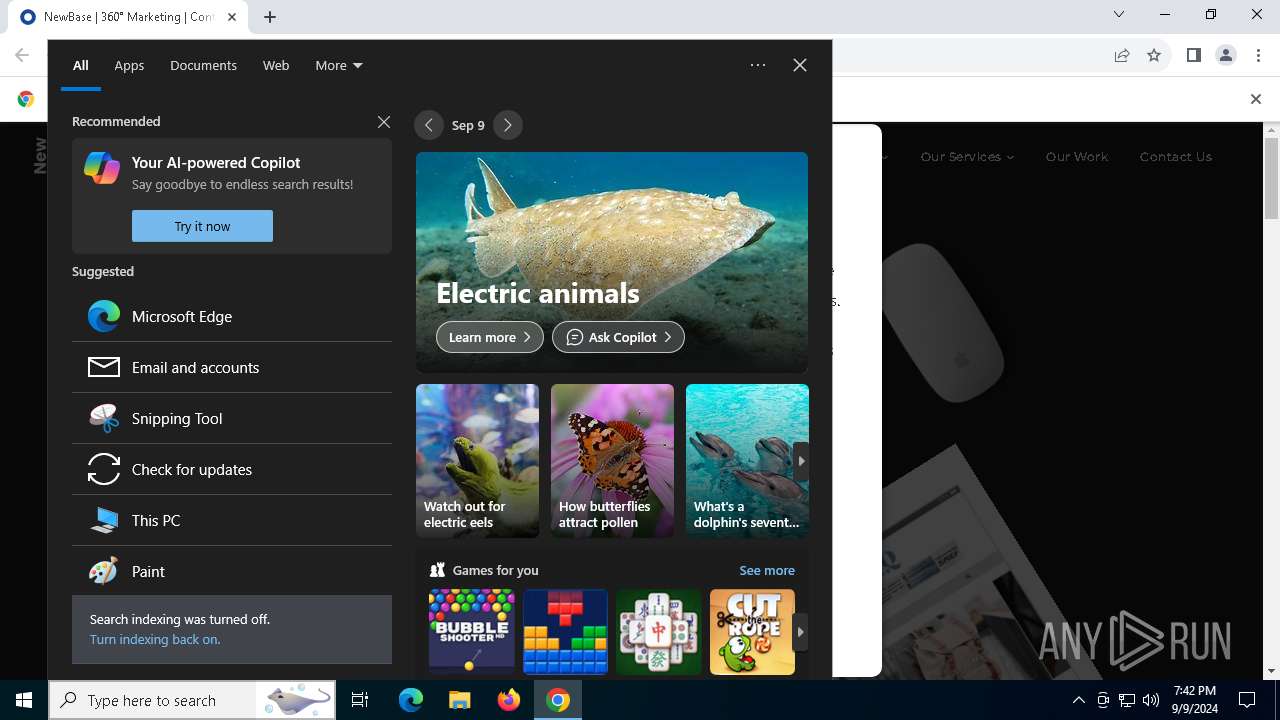Switch to the All search tab
The height and width of the screenshot is (720, 1280).
click(81, 65)
